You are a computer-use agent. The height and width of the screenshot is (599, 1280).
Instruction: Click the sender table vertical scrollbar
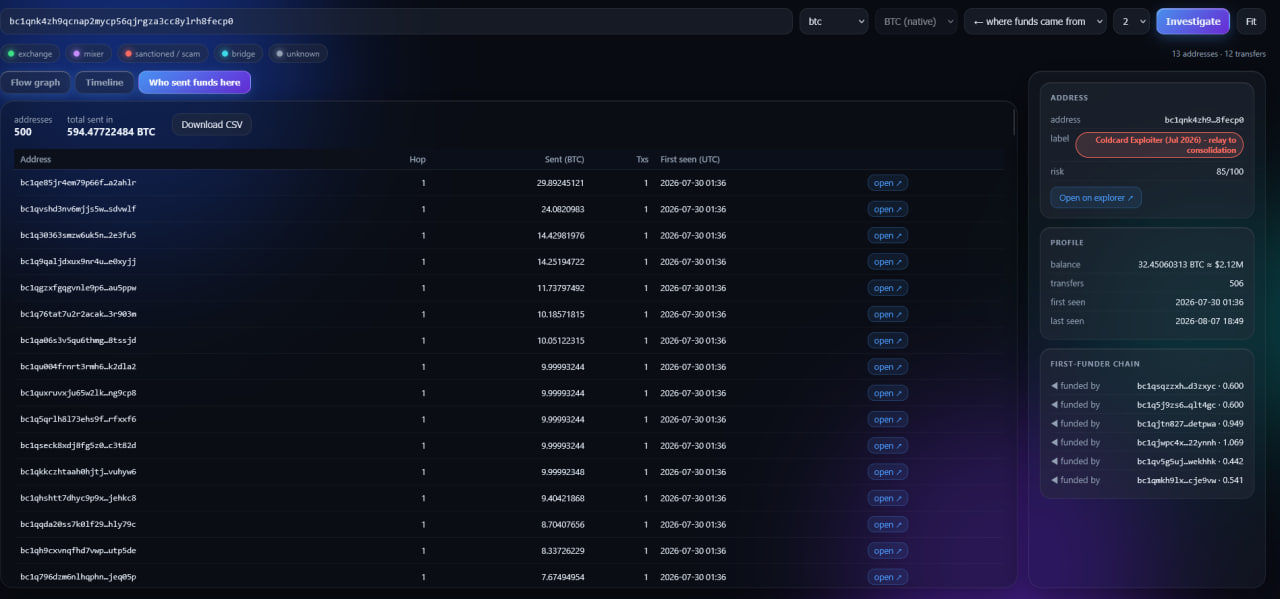[1014, 122]
